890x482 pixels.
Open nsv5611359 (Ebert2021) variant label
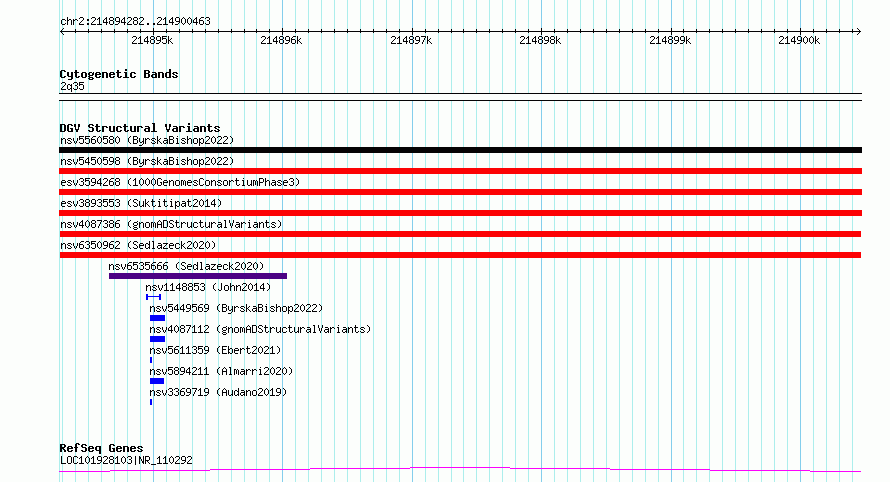pos(215,350)
